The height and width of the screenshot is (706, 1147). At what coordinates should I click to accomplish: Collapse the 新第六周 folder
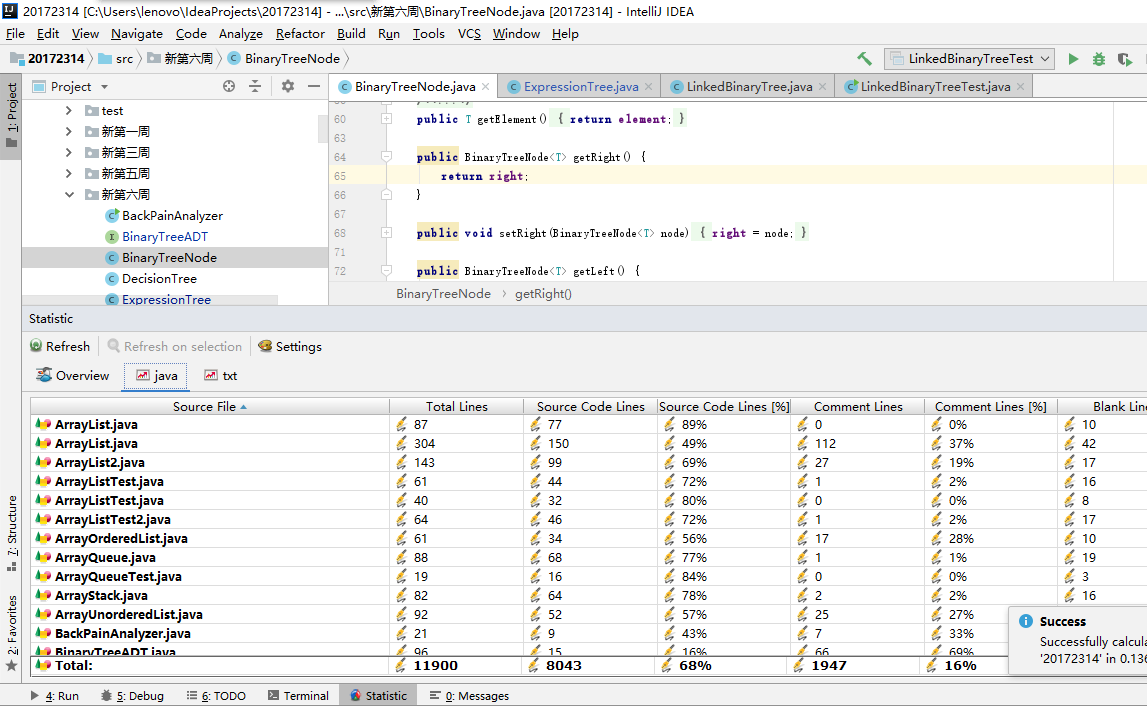coord(69,195)
